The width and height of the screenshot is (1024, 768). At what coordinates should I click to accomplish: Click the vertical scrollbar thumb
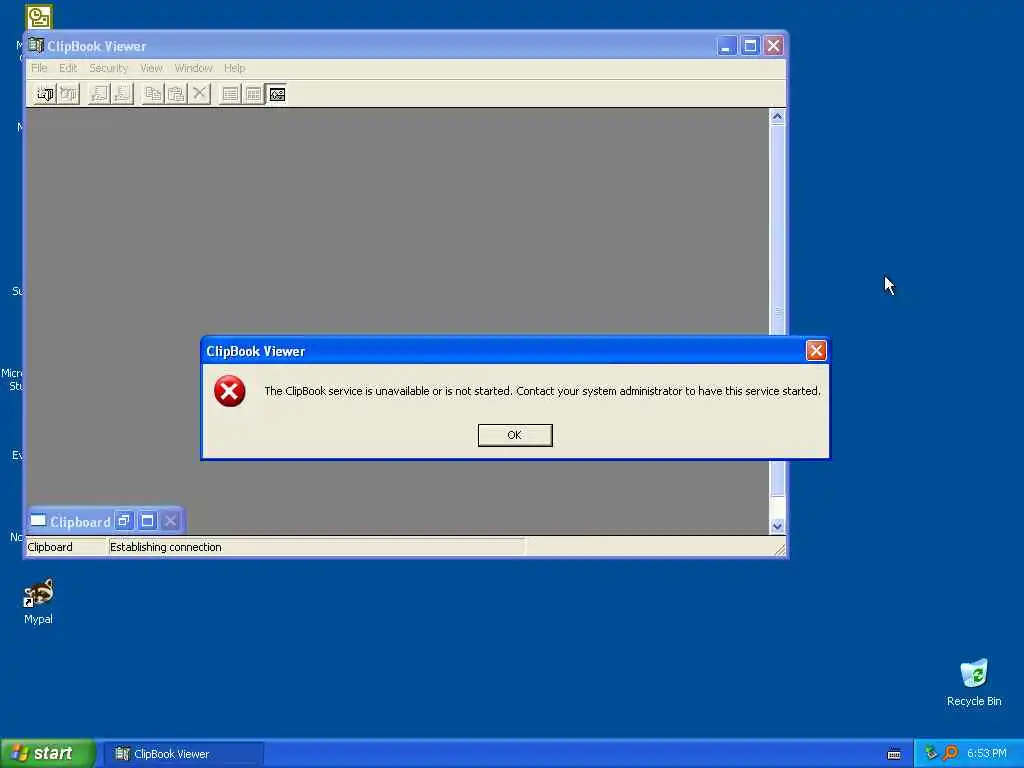coord(777,310)
